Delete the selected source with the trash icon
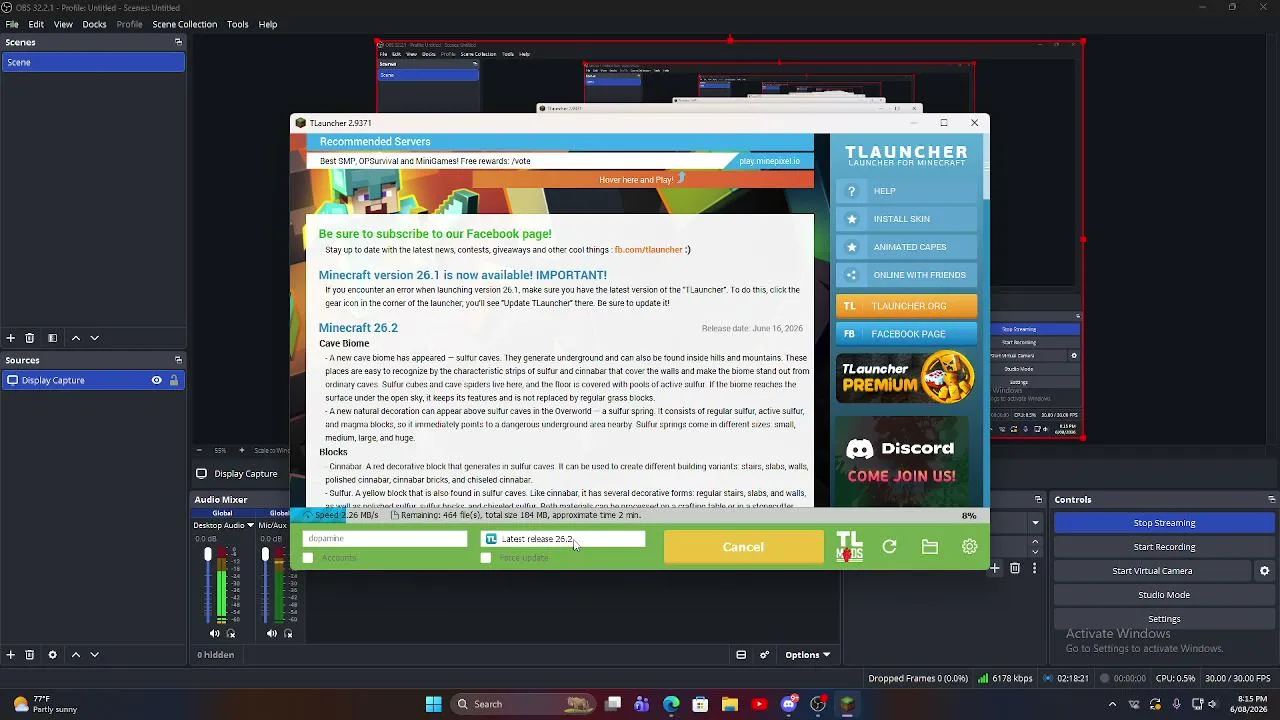1280x720 pixels. click(30, 655)
